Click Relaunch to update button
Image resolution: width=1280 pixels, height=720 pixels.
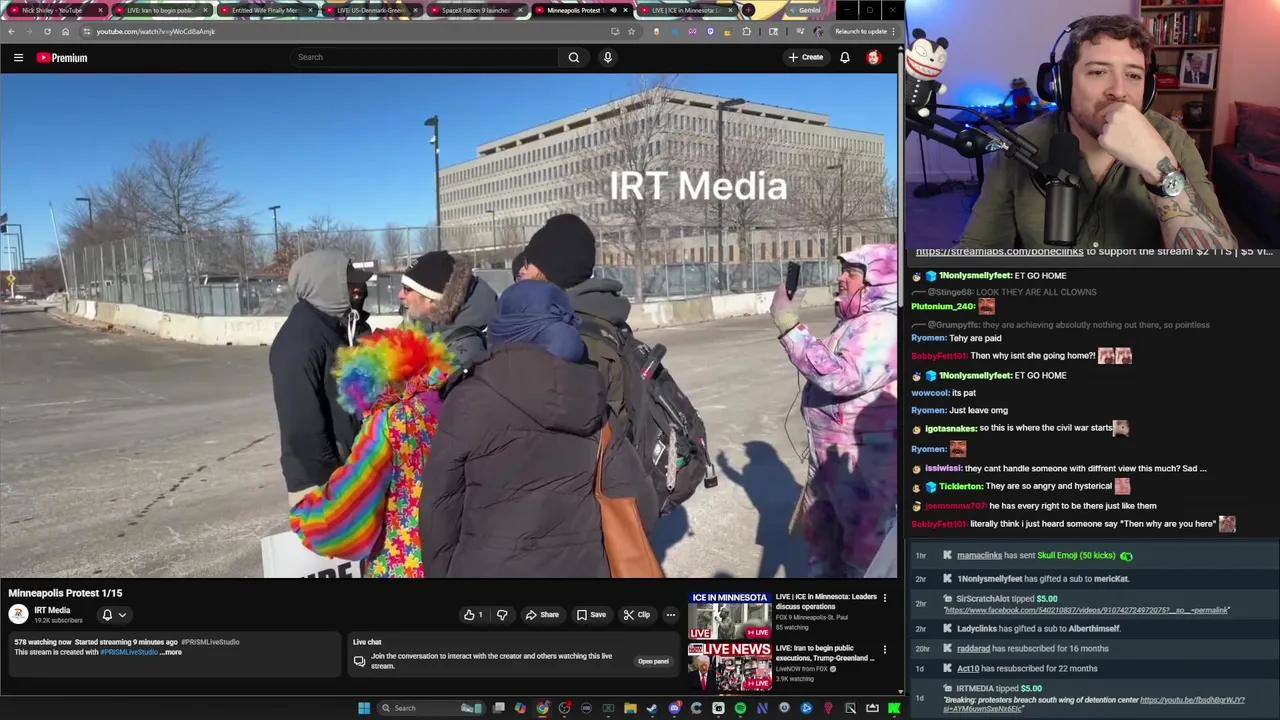[862, 31]
